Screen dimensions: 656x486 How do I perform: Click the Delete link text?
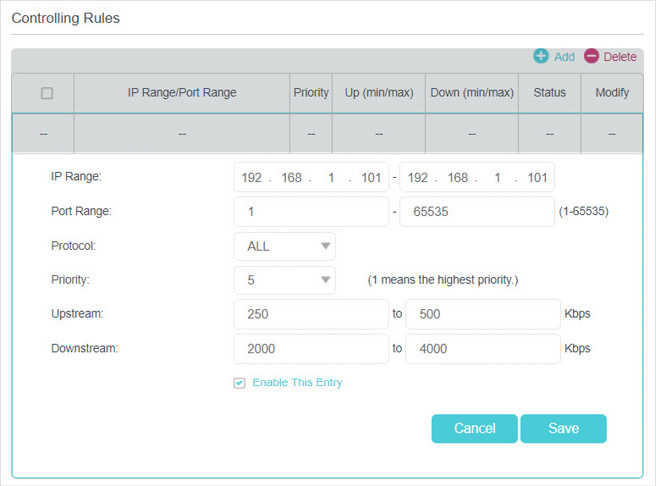tap(620, 57)
